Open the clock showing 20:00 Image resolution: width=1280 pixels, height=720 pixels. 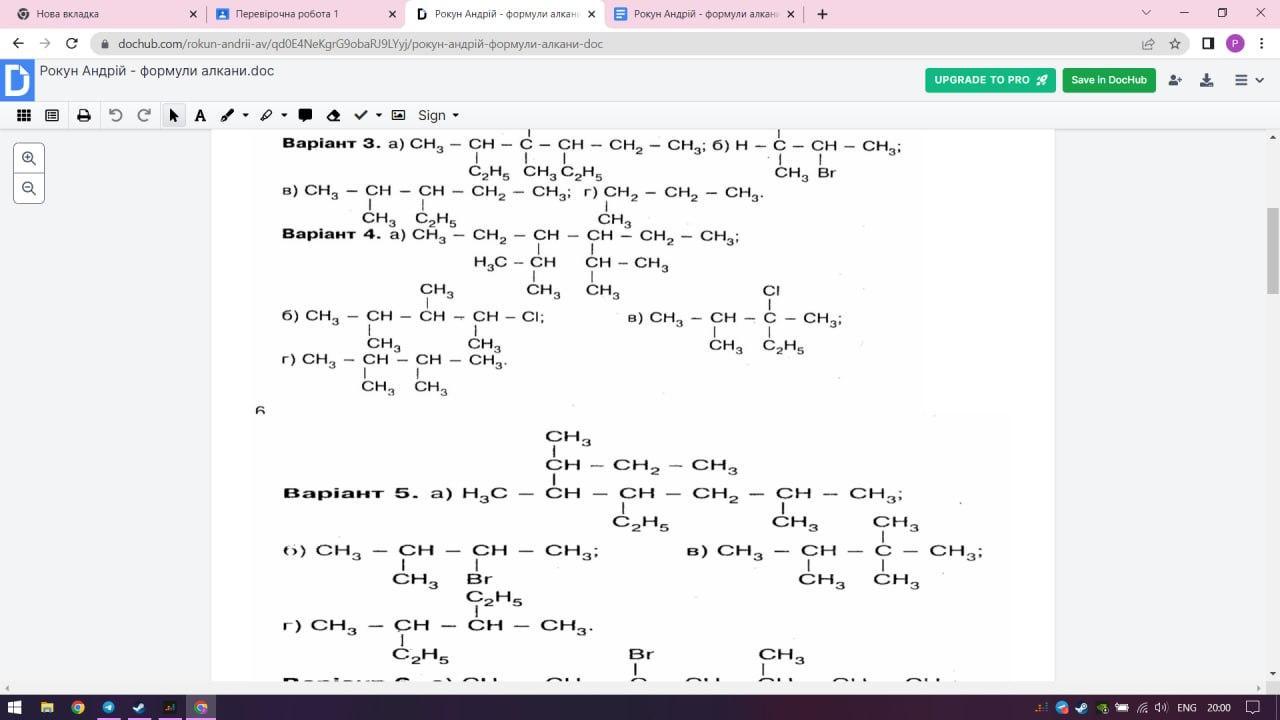[x=1218, y=708]
